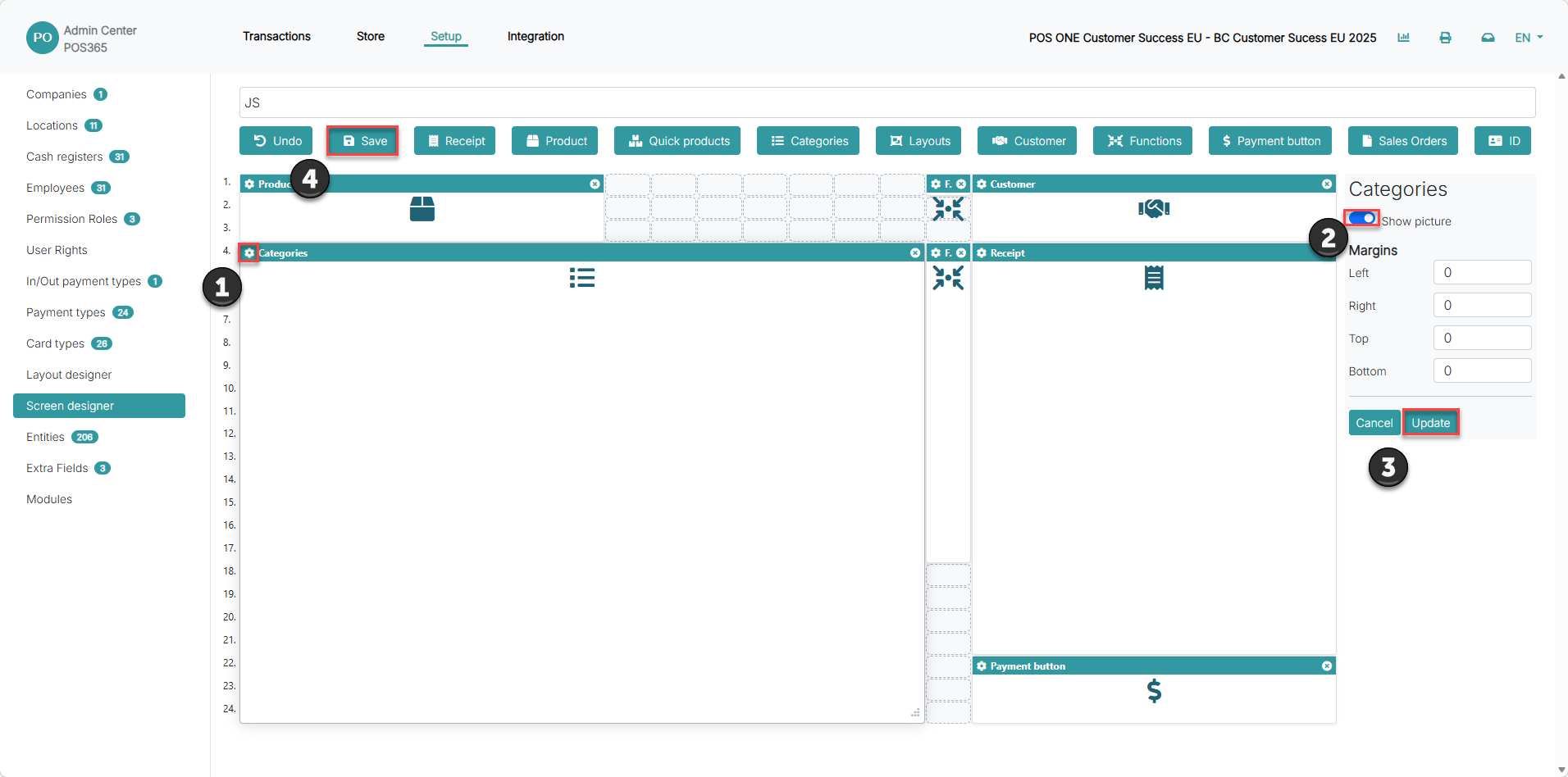Toggle the Show picture switch

[1362, 218]
